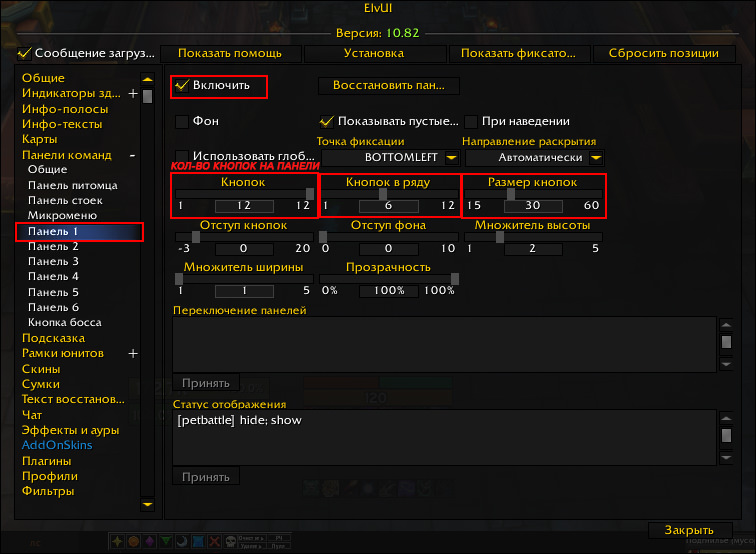Click the Установка button
The height and width of the screenshot is (554, 756).
click(x=374, y=54)
